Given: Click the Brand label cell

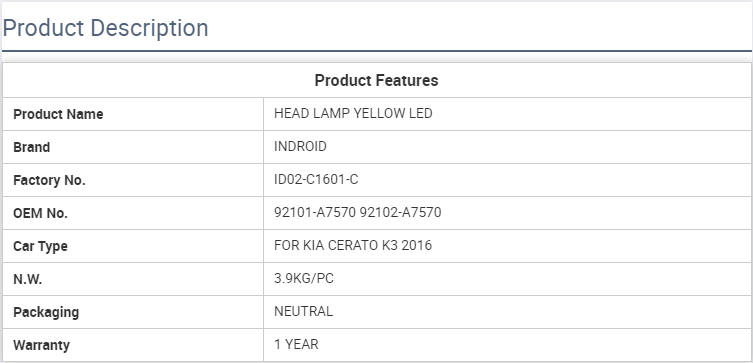Looking at the screenshot, I should 133,147.
